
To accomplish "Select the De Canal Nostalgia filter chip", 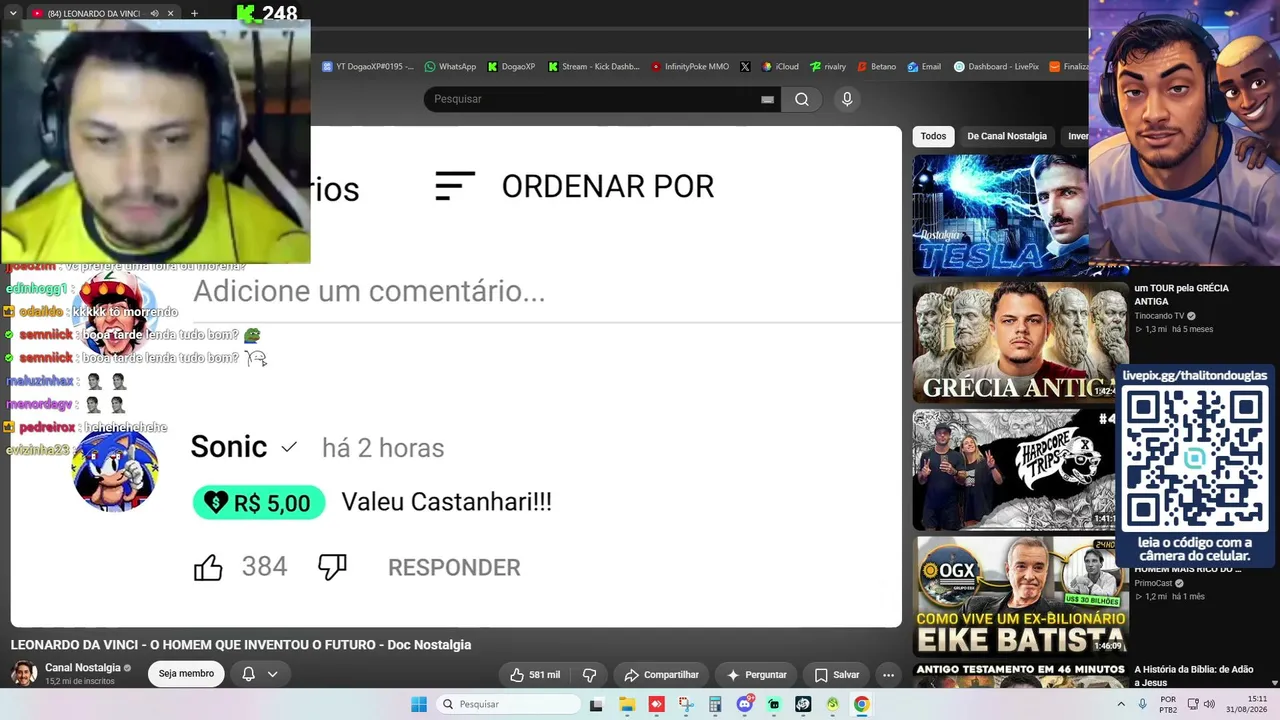I will (1007, 136).
